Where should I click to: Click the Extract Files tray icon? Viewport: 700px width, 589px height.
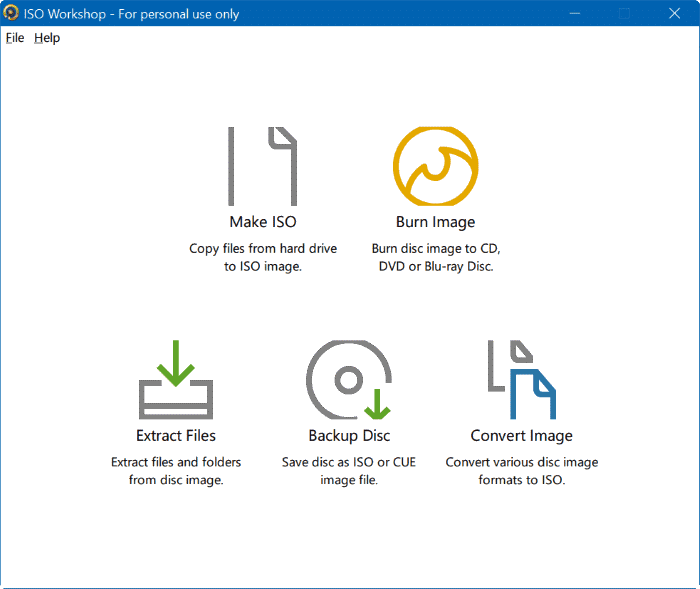click(x=176, y=380)
